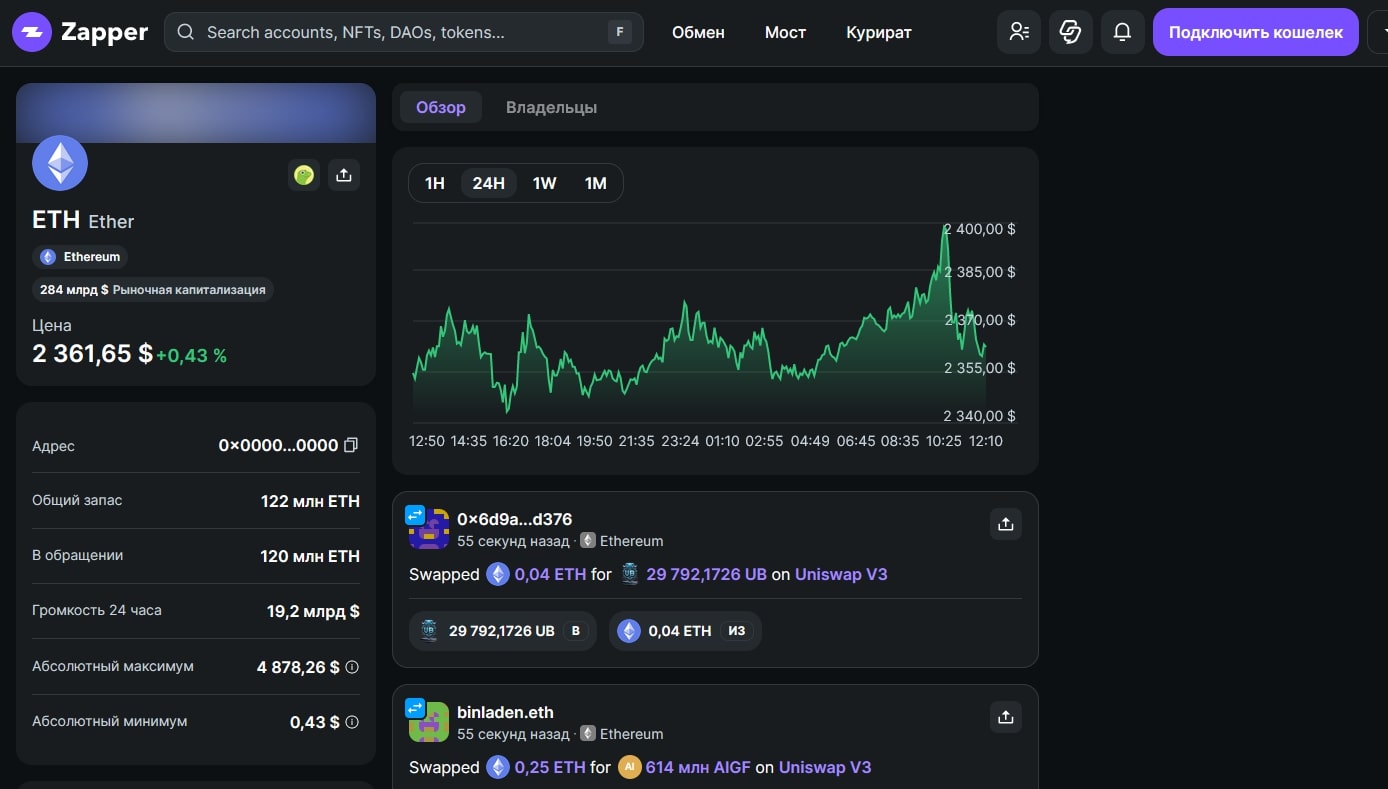
Task: Click the AIGF token icon
Action: pyautogui.click(x=629, y=767)
